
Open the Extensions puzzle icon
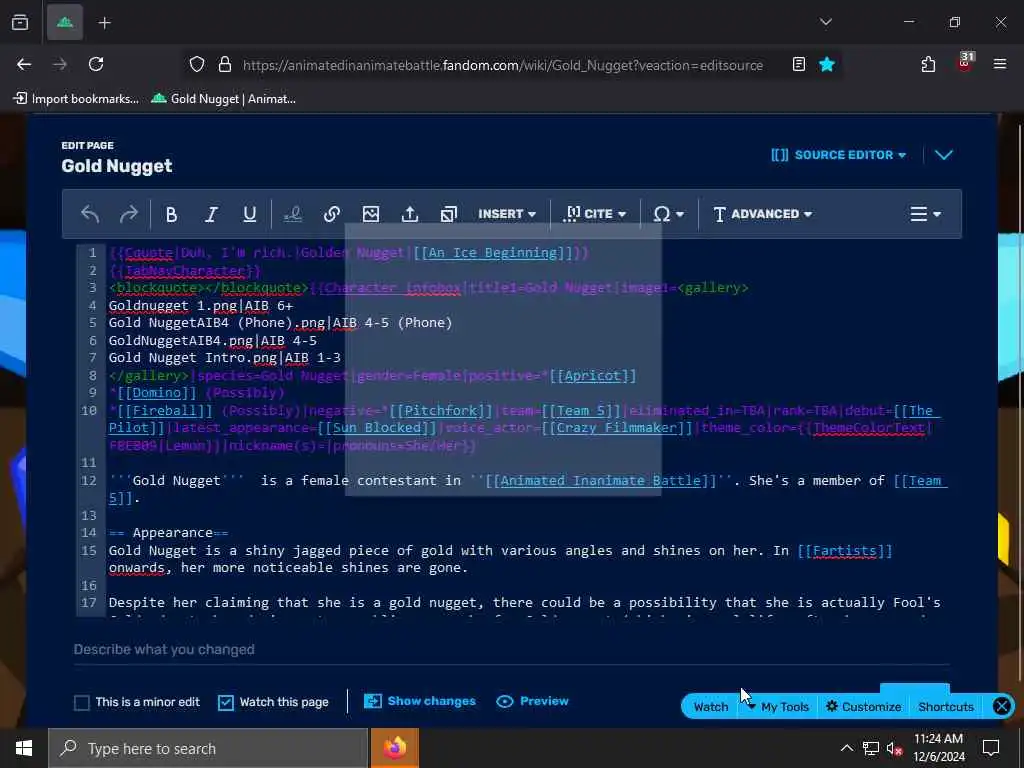point(928,64)
